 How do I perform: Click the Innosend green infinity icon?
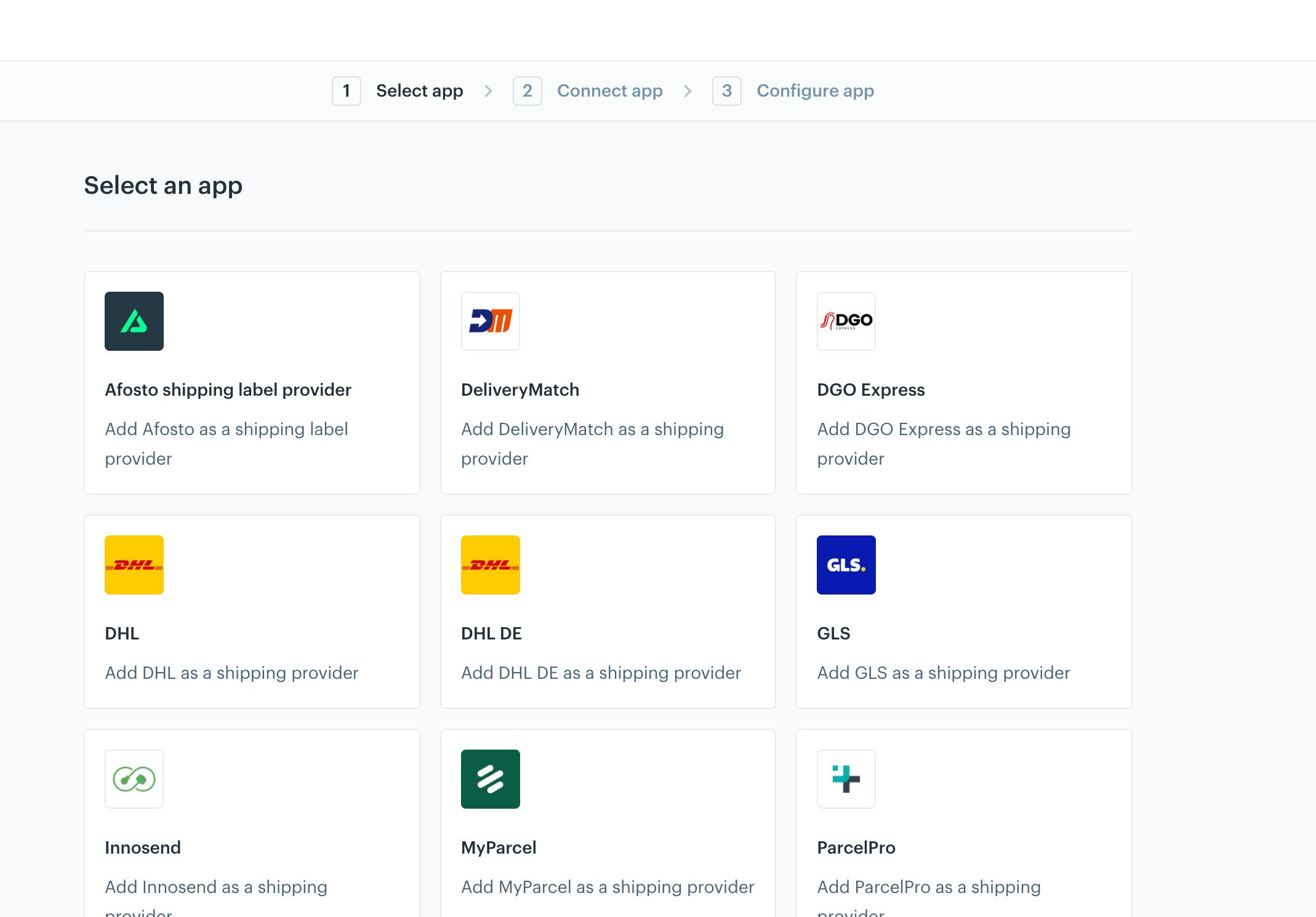click(x=134, y=779)
